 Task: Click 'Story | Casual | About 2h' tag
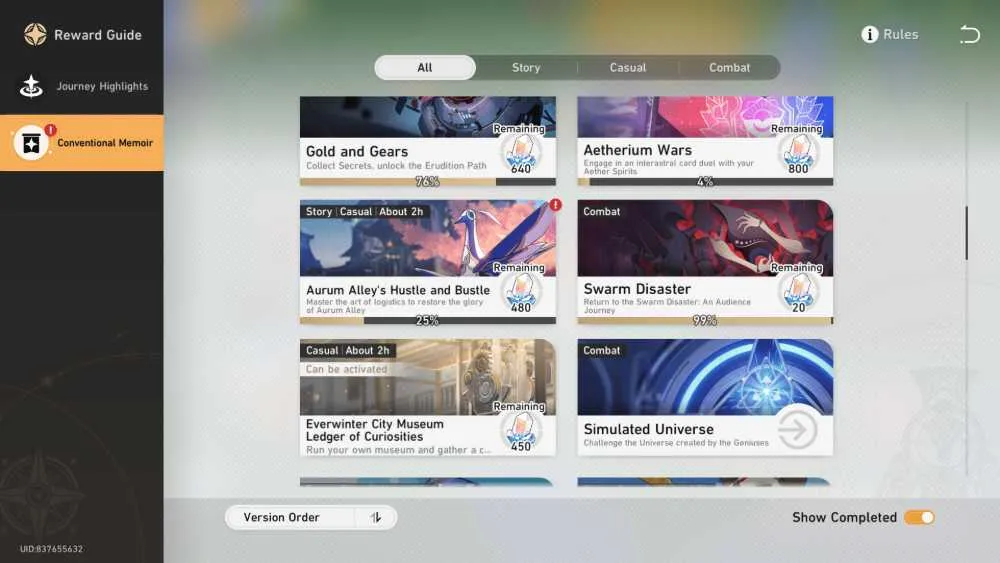pyautogui.click(x=364, y=212)
